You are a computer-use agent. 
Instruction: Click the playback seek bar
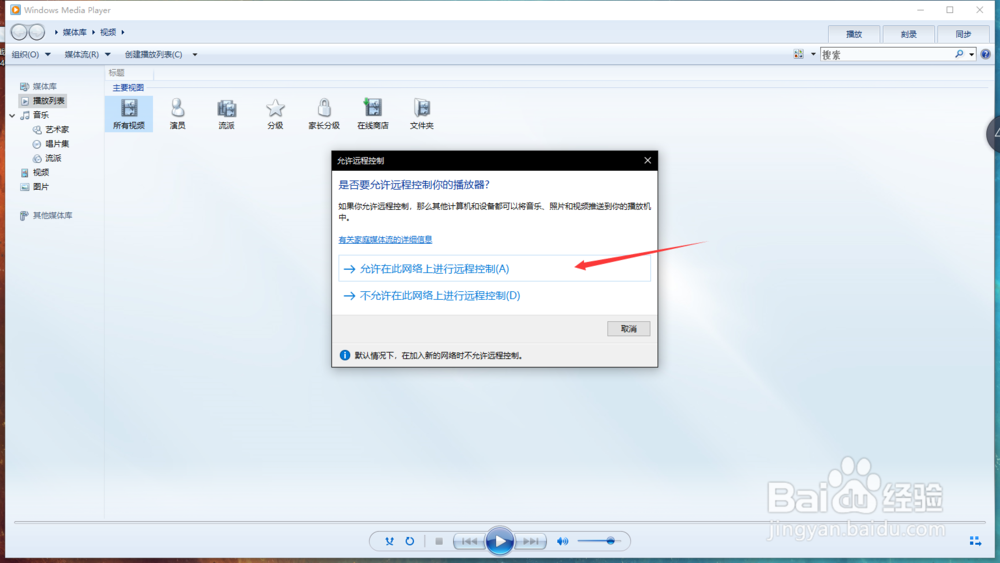(499, 522)
